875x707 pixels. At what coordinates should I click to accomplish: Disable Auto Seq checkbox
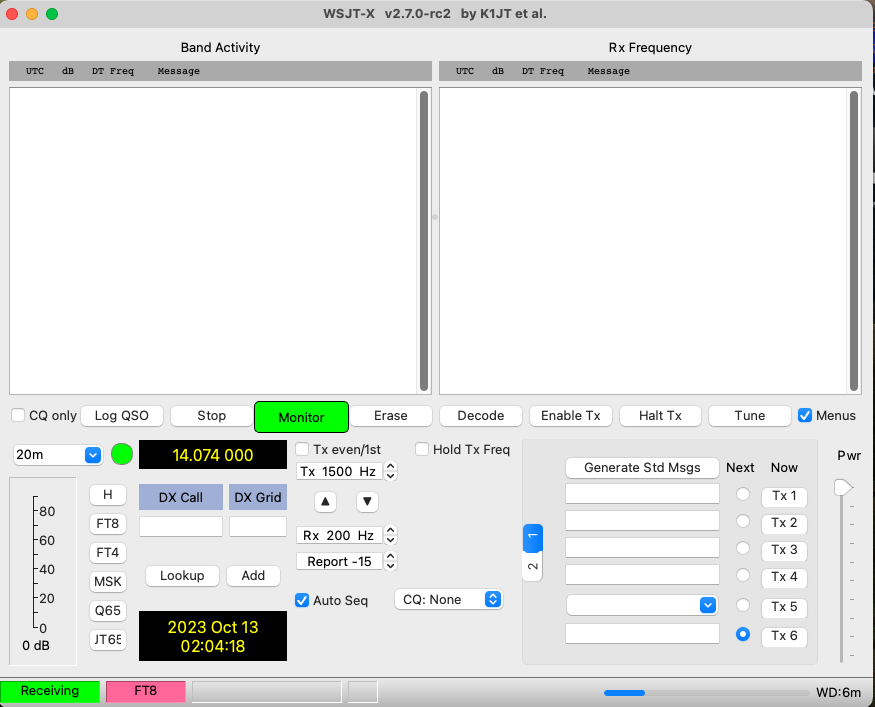coord(302,600)
